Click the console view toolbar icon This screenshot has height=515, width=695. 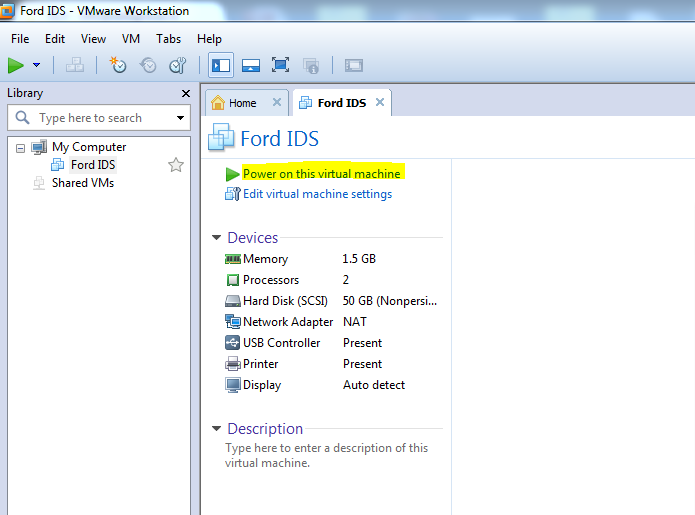(x=354, y=66)
